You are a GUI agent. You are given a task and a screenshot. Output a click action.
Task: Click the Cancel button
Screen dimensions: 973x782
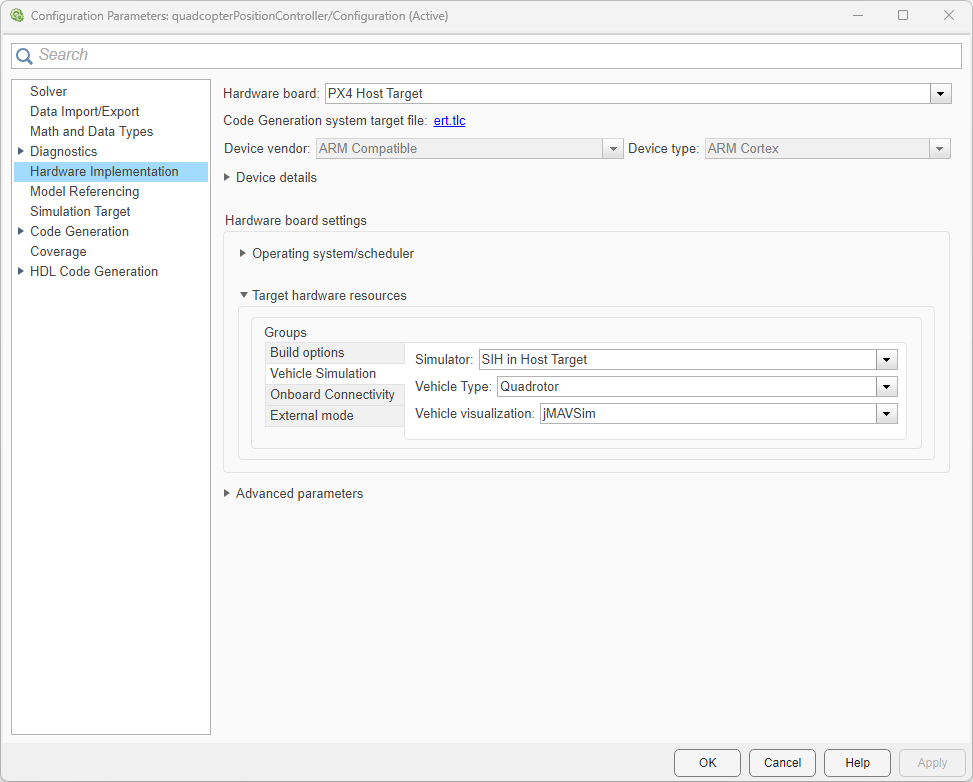[782, 762]
